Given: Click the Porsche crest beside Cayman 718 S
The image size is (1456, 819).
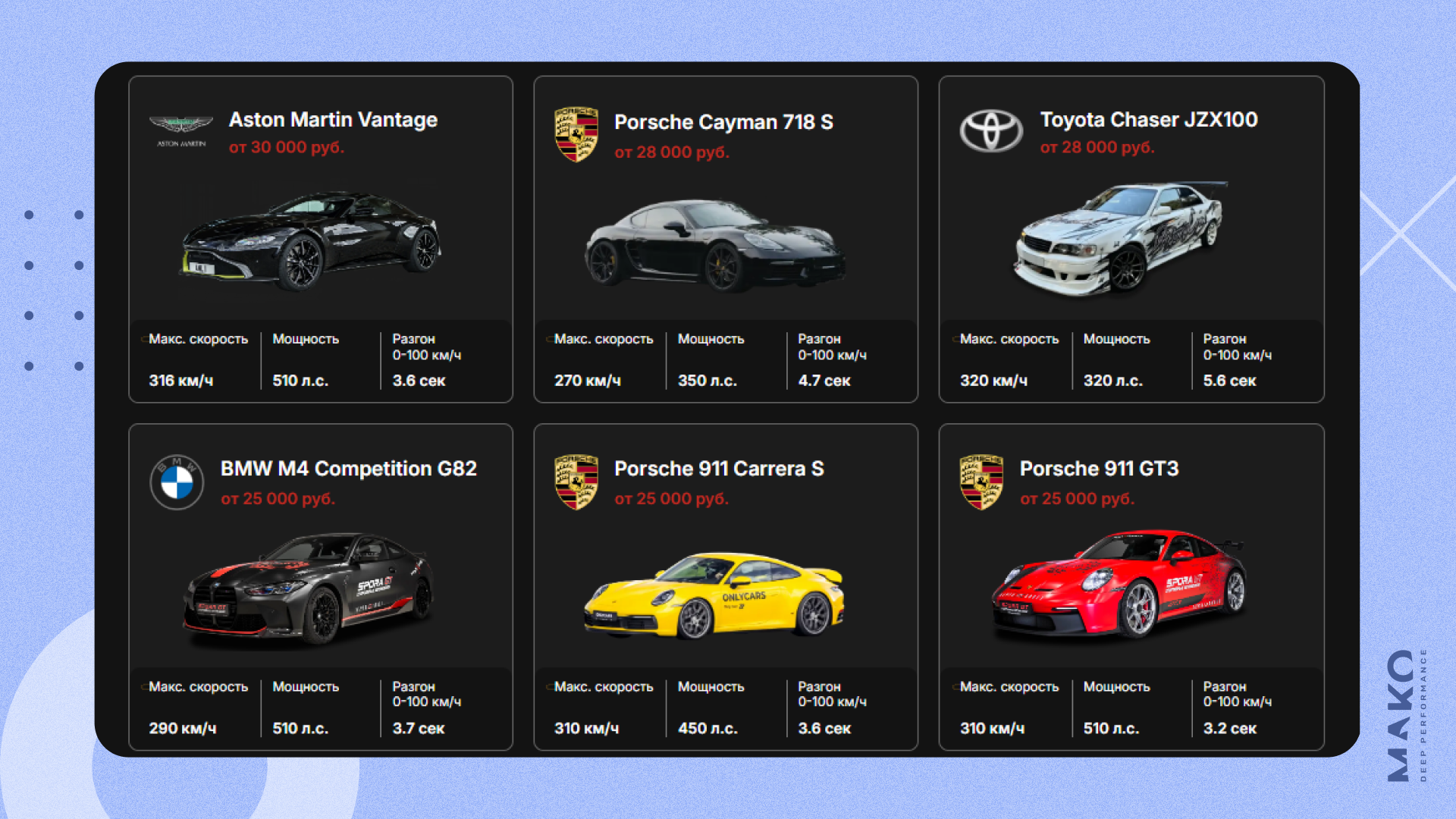Looking at the screenshot, I should point(576,134).
